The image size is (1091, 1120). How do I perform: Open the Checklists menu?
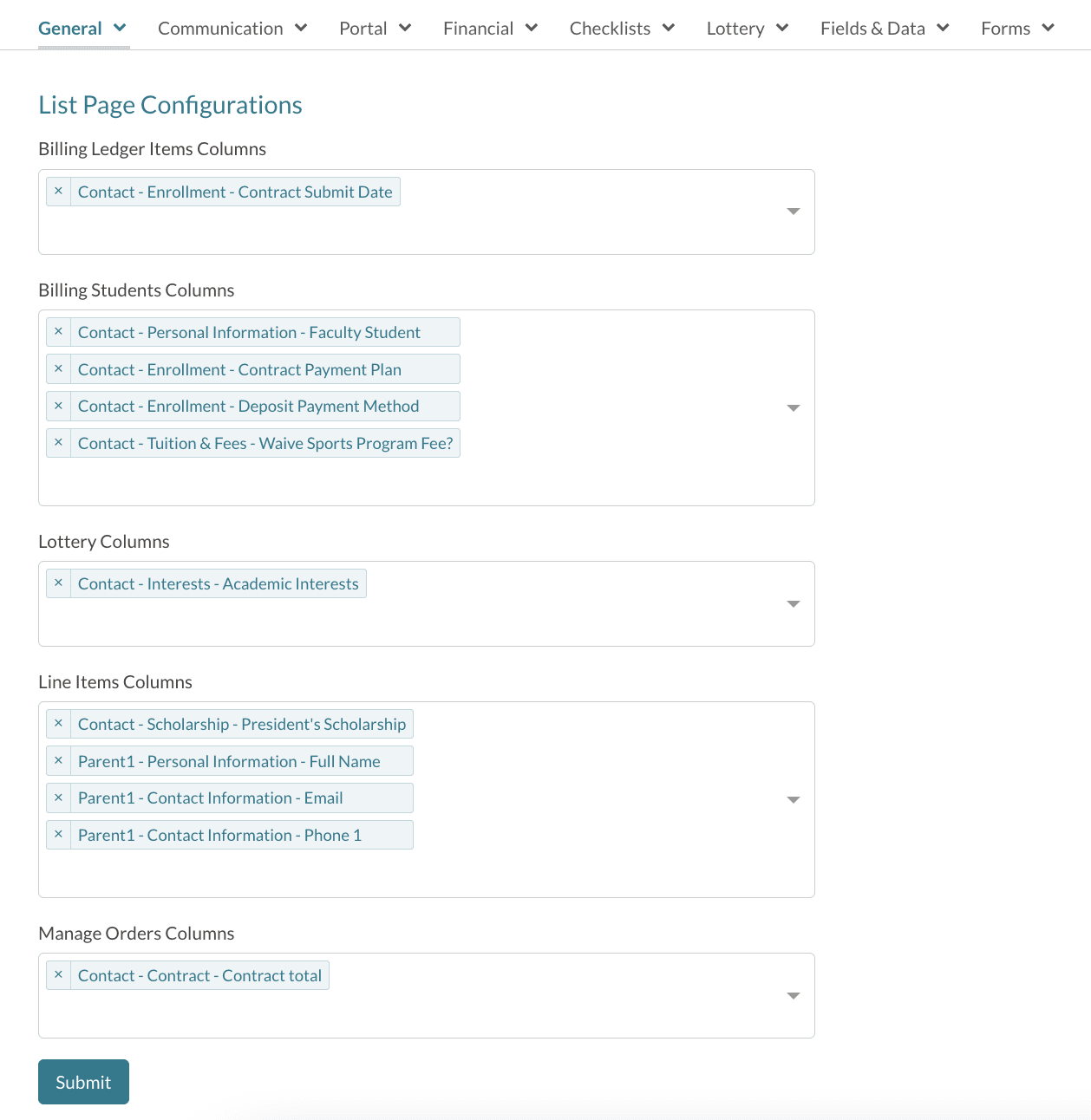tap(621, 29)
